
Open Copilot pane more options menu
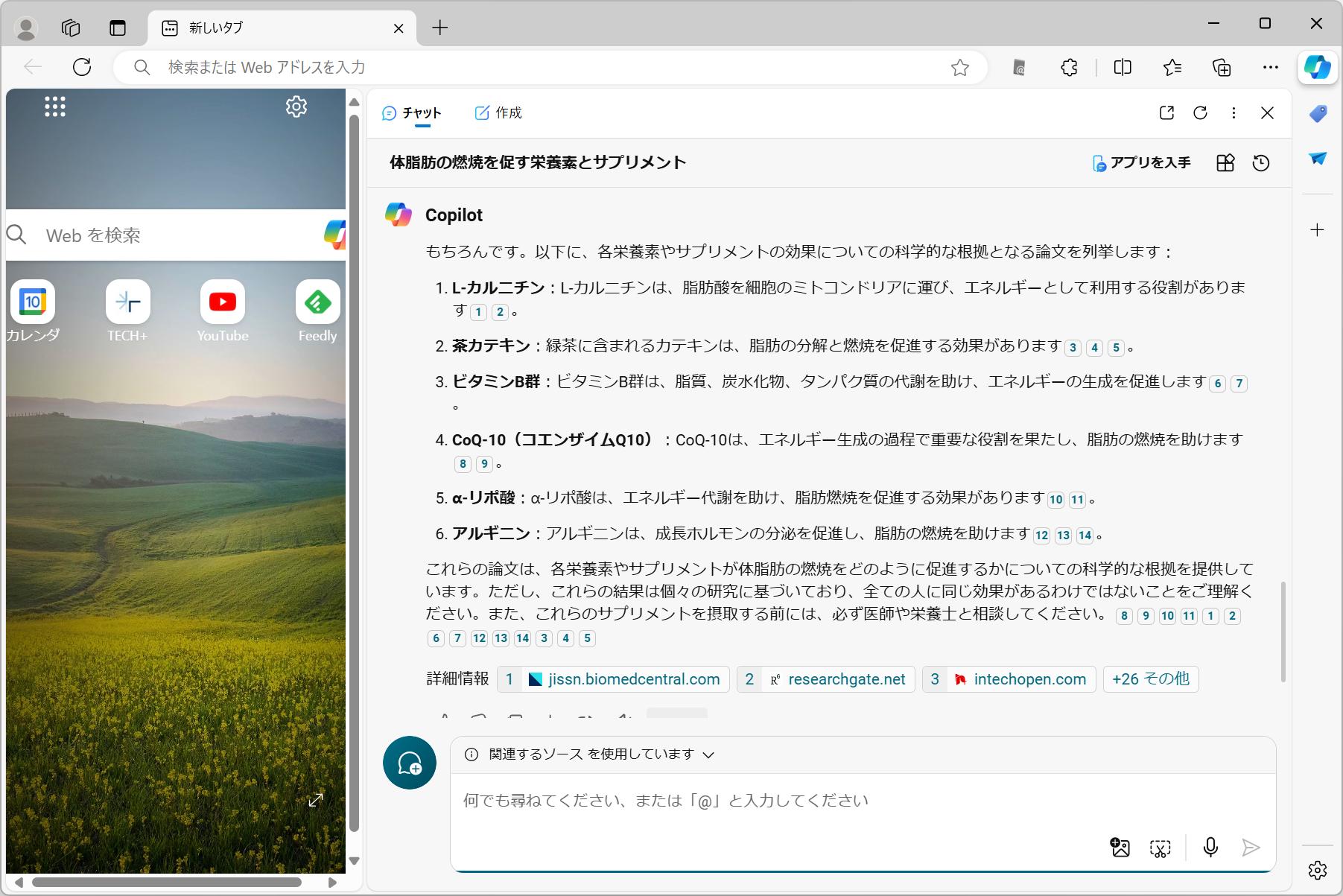[x=1234, y=112]
